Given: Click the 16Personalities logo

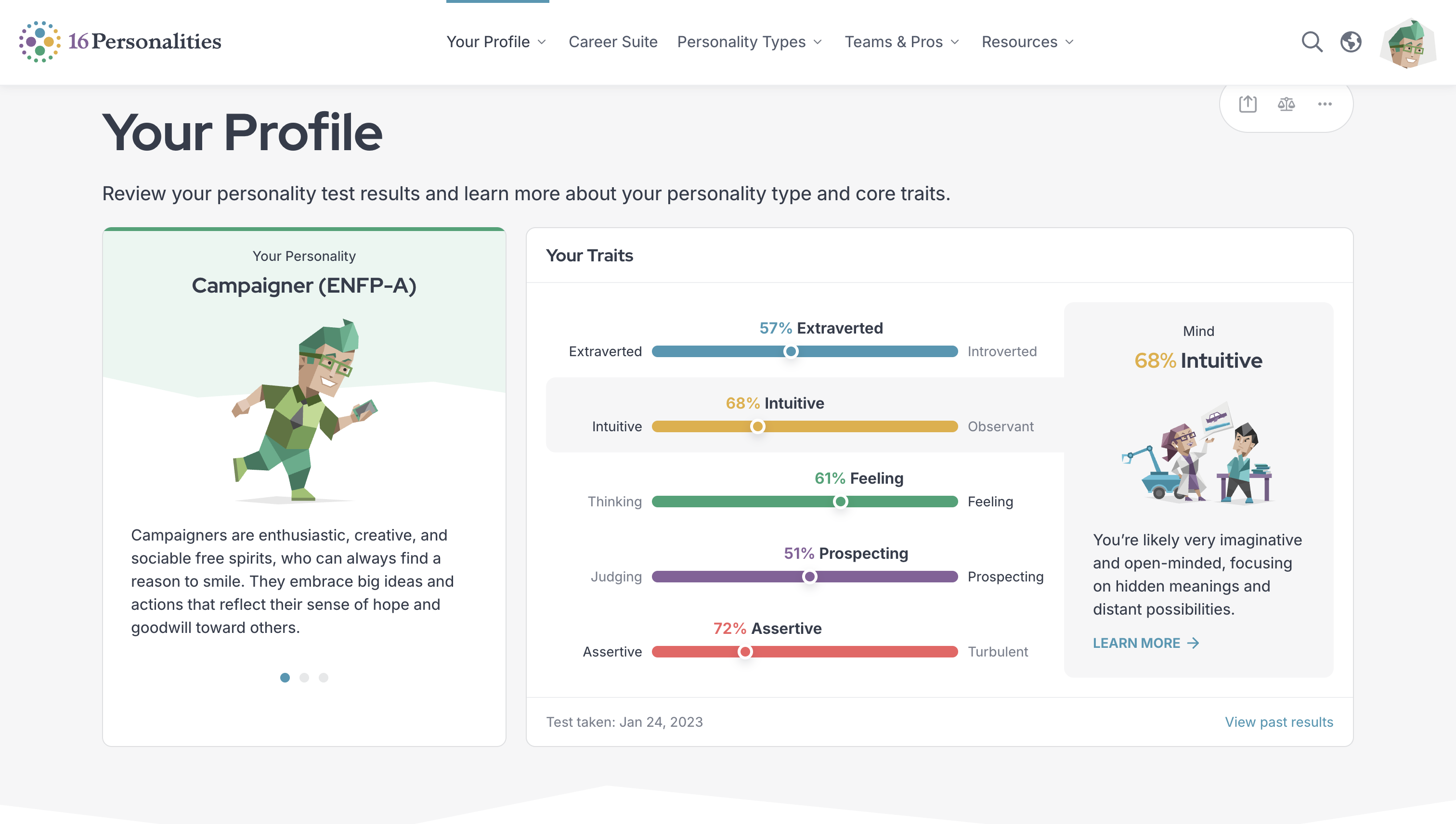Looking at the screenshot, I should [119, 41].
